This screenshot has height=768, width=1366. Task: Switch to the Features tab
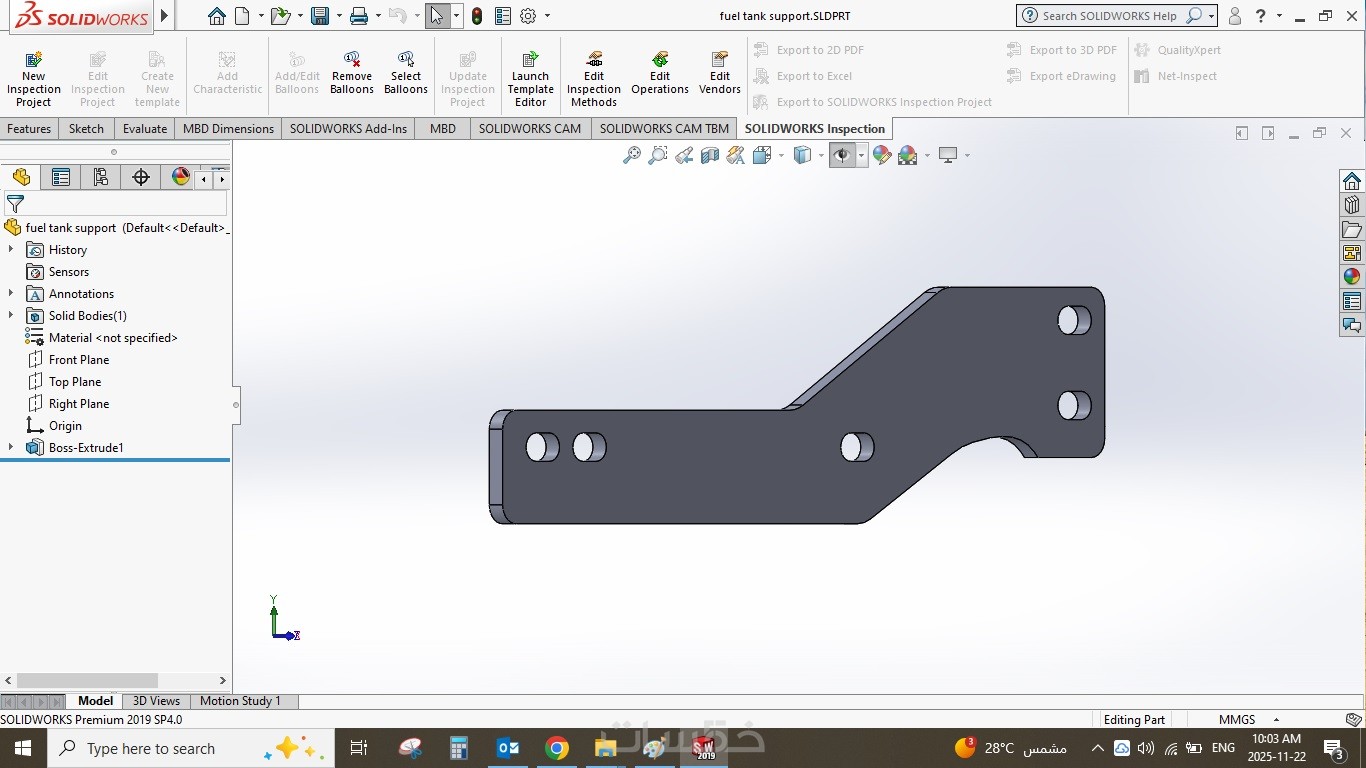(29, 129)
